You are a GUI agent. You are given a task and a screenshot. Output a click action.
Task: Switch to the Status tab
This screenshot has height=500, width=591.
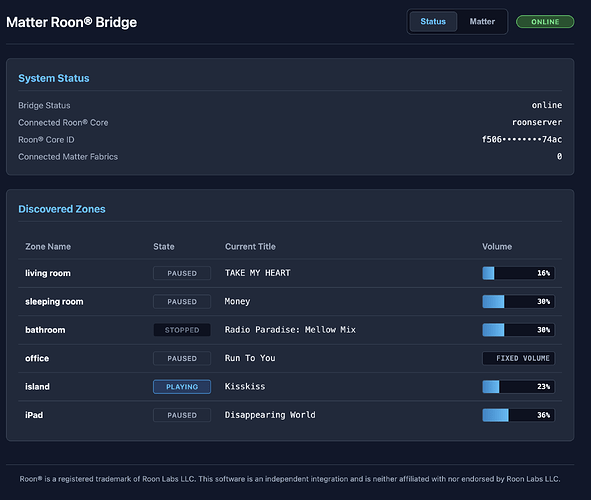coord(433,21)
